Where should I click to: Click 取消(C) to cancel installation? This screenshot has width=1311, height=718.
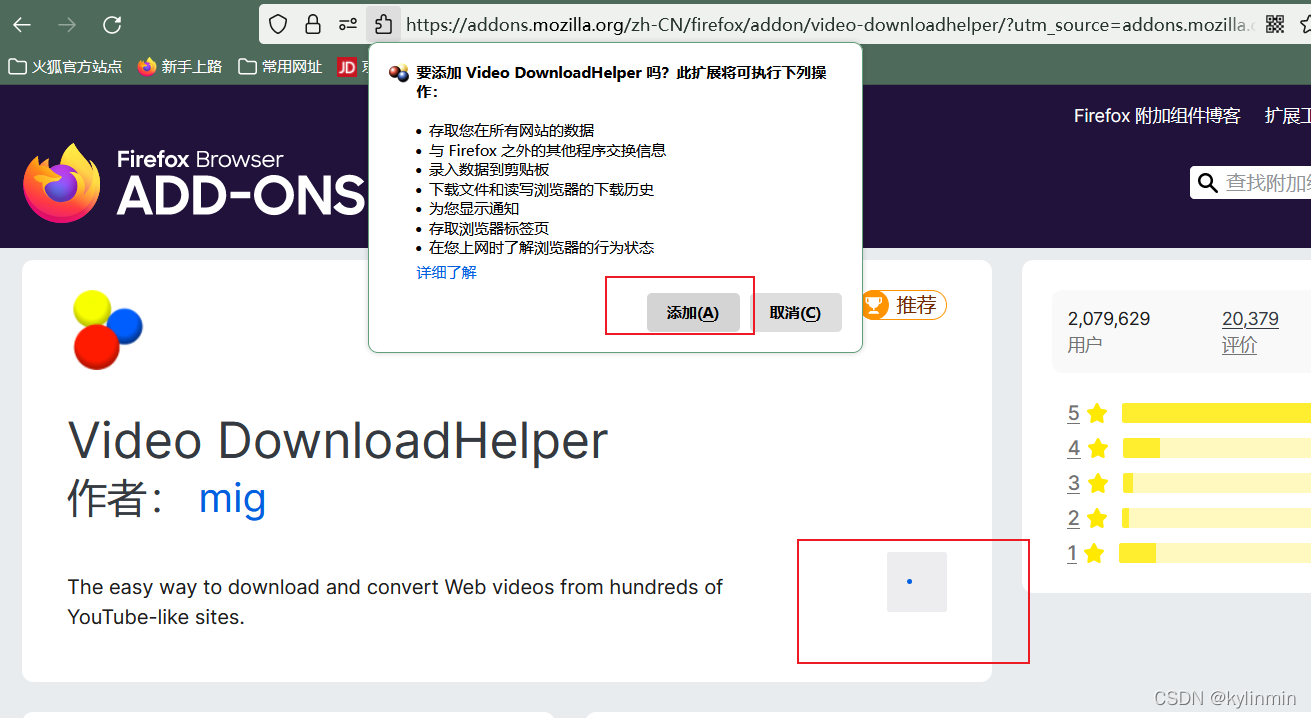tap(795, 313)
